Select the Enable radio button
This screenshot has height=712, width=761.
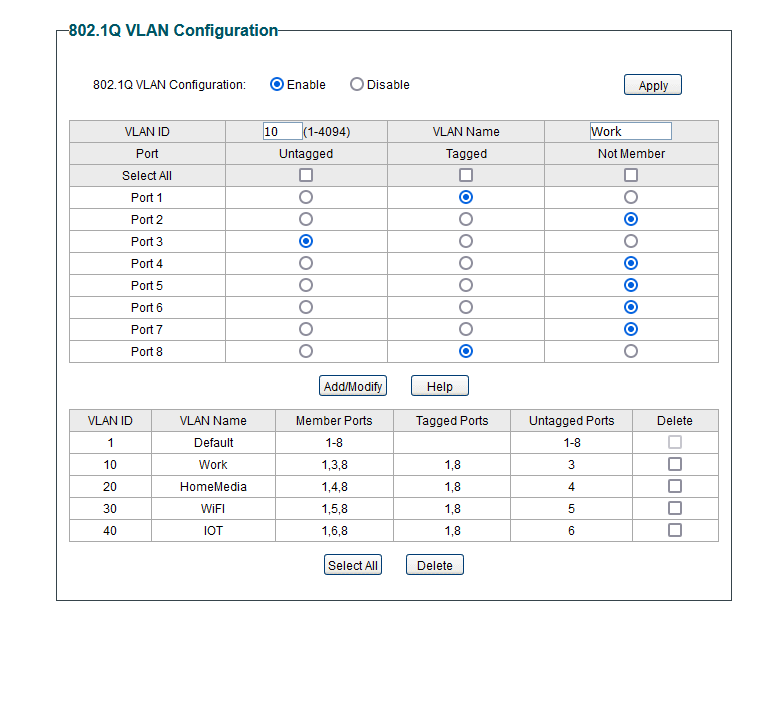(x=277, y=84)
